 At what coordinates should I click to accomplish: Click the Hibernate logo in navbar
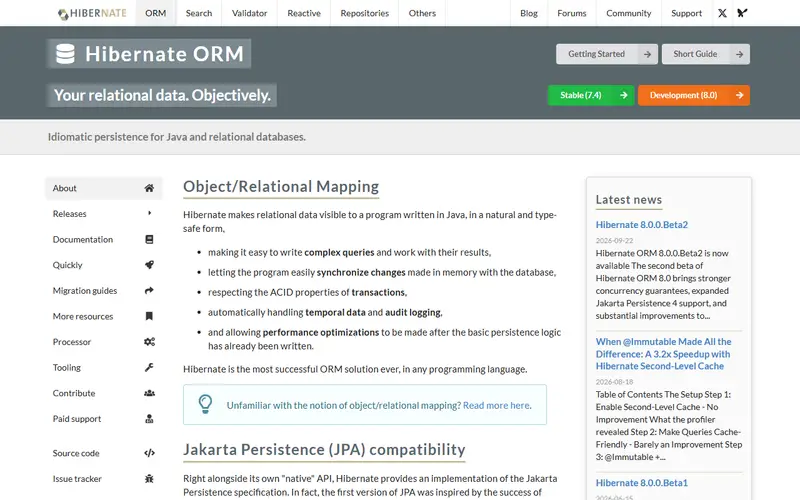(92, 13)
